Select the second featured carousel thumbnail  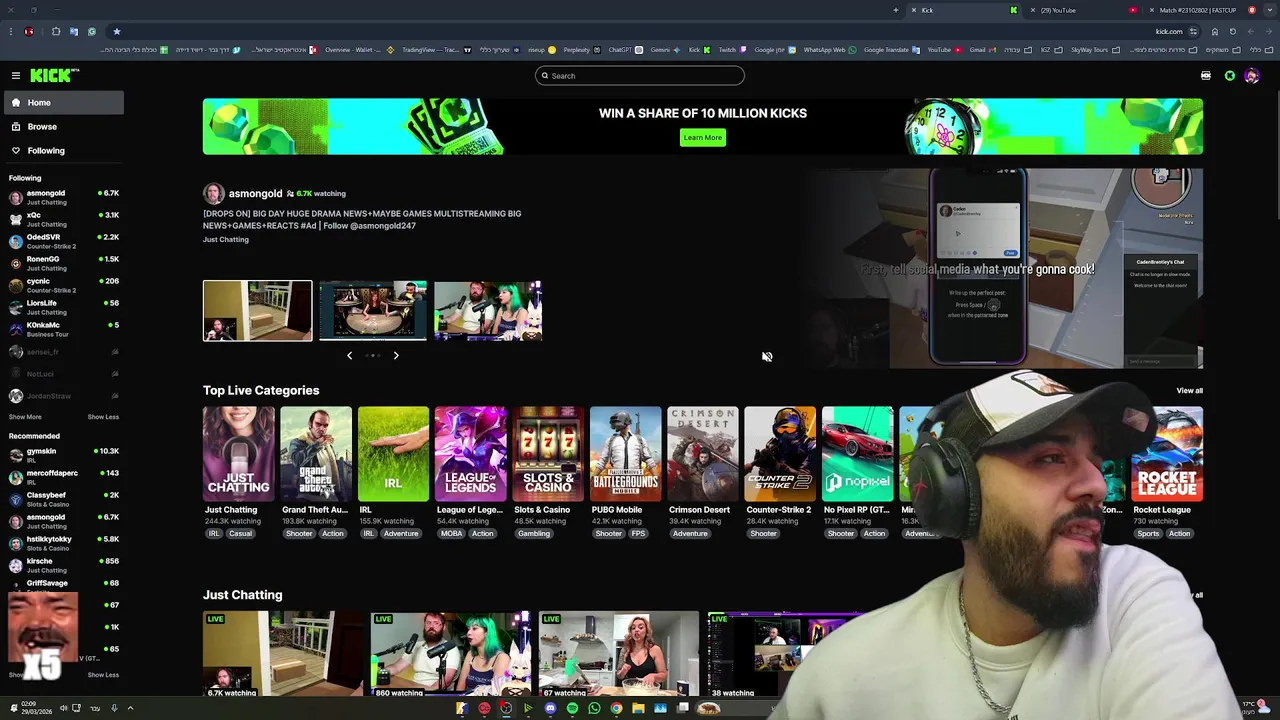pyautogui.click(x=373, y=311)
